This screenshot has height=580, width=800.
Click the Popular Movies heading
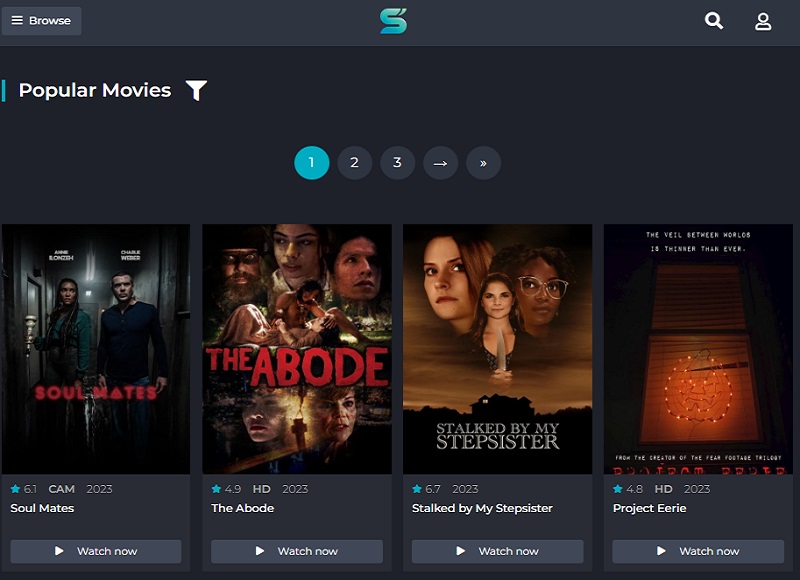point(95,90)
